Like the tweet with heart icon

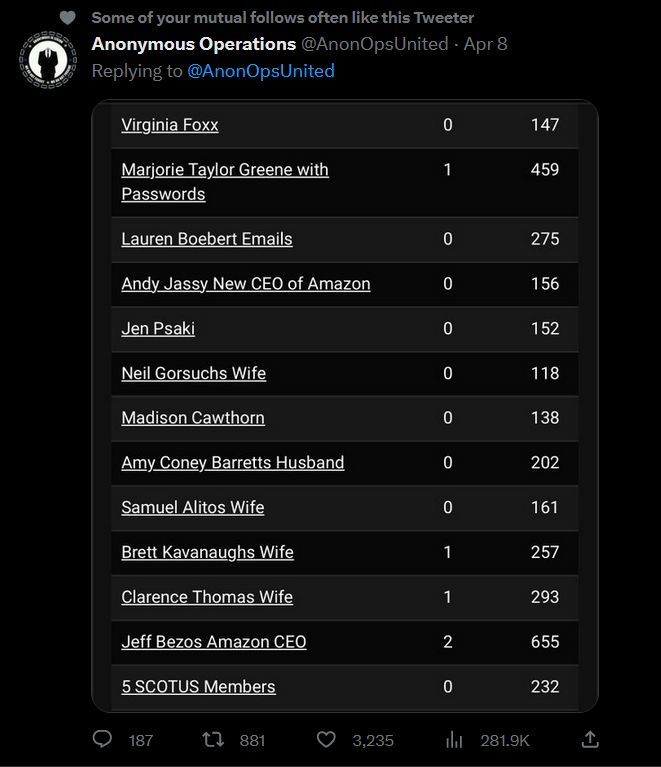point(326,739)
